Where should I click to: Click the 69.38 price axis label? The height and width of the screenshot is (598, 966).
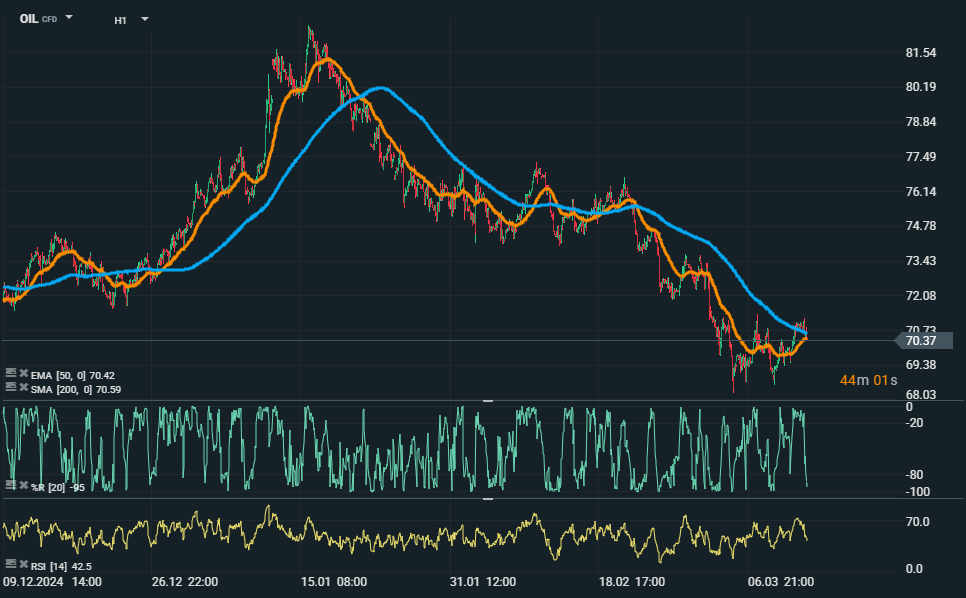tap(920, 365)
